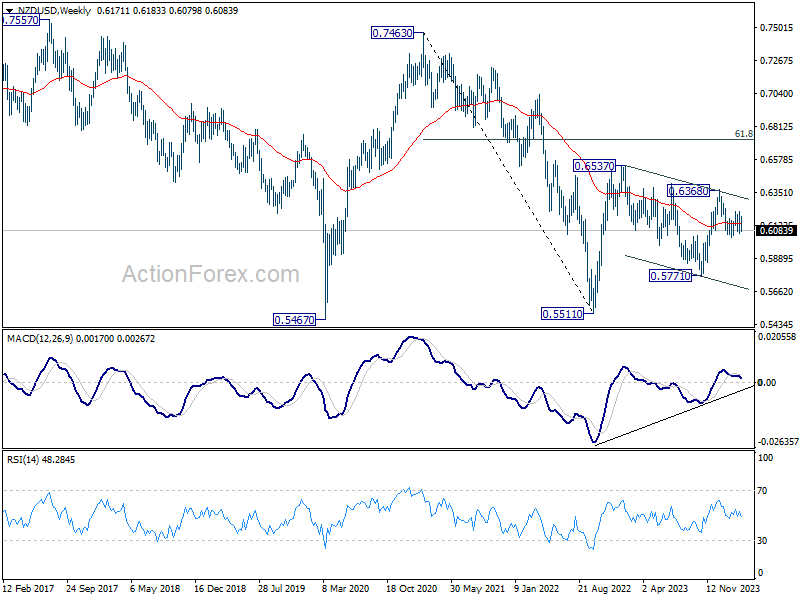The height and width of the screenshot is (600, 800).
Task: Click the 0.56620 price axis value
Action: pyautogui.click(x=777, y=291)
